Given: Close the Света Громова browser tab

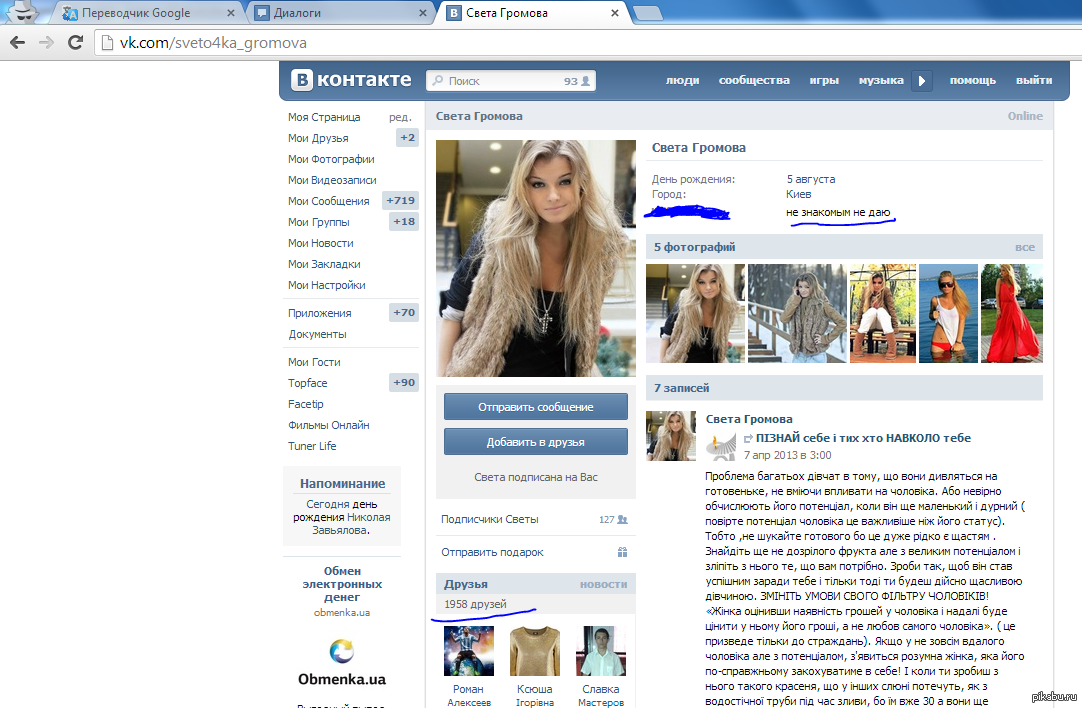Looking at the screenshot, I should [615, 13].
